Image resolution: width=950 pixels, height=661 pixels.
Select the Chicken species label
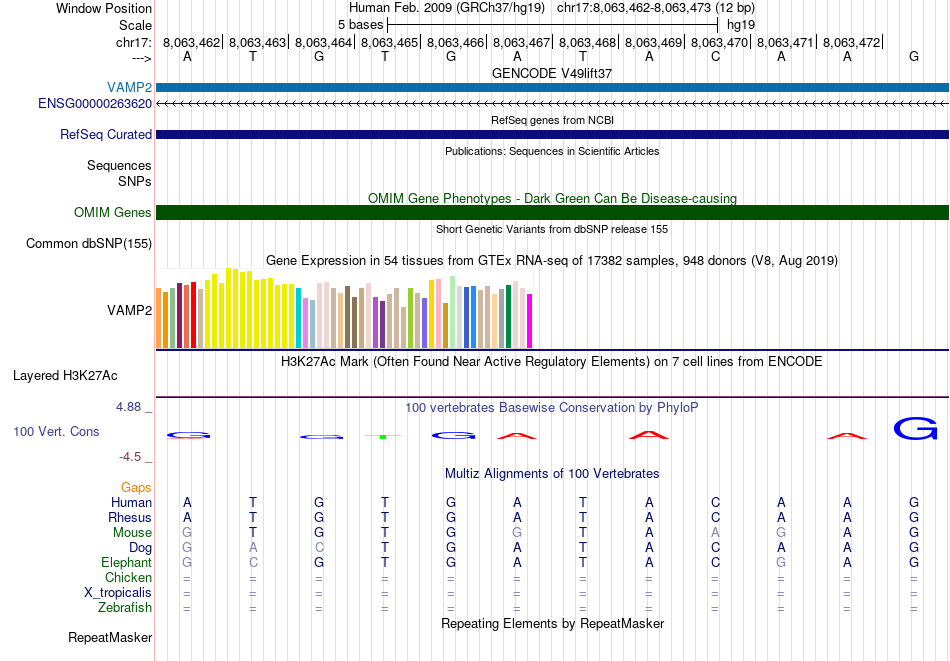point(128,577)
